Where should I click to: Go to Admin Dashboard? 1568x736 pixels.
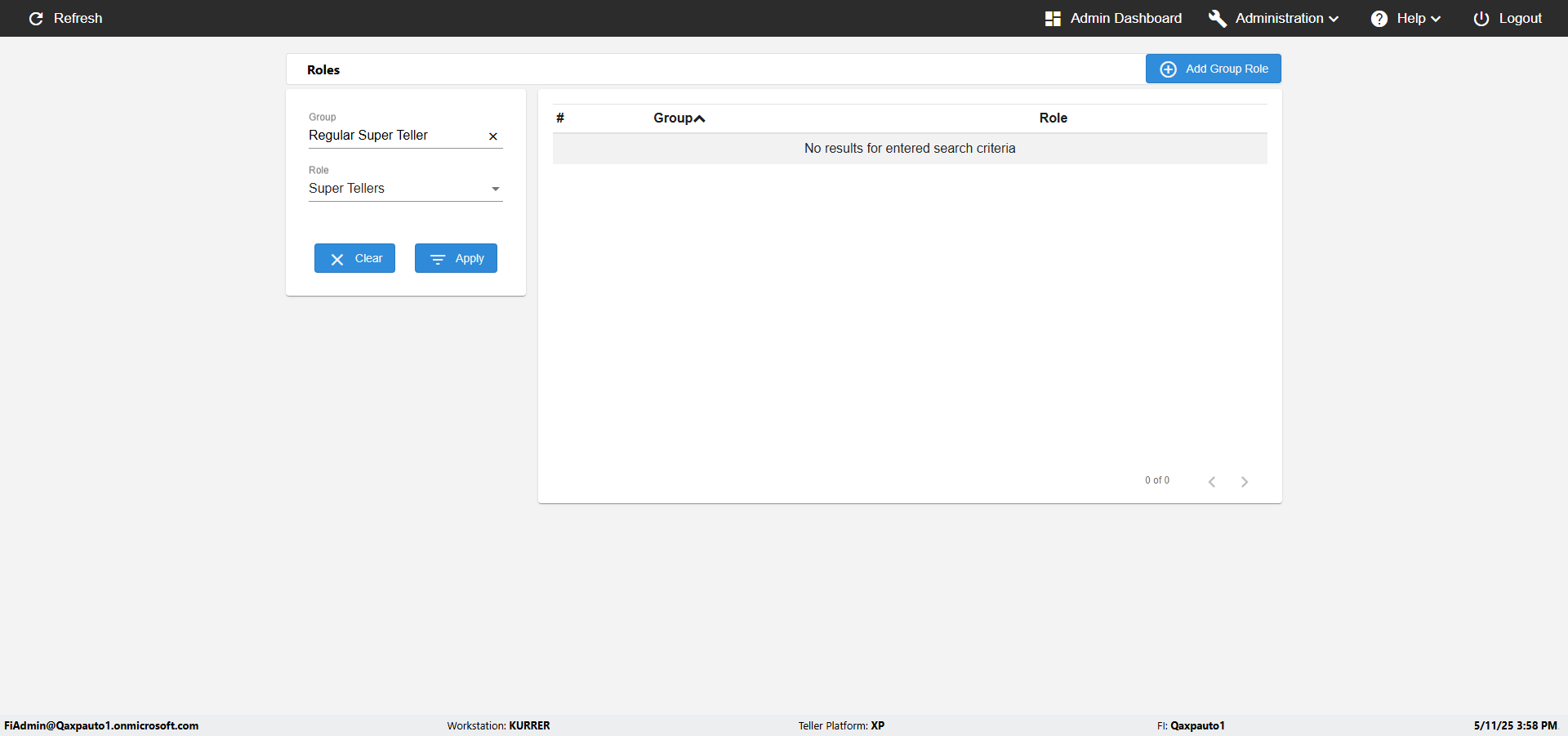[1114, 18]
